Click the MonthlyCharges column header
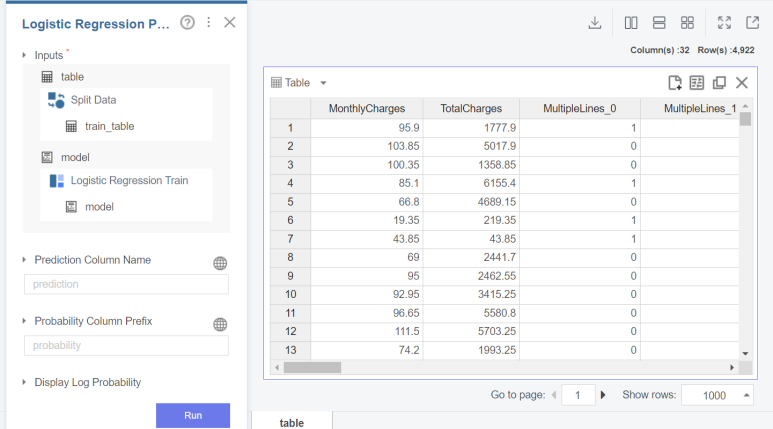The image size is (773, 429). (367, 108)
